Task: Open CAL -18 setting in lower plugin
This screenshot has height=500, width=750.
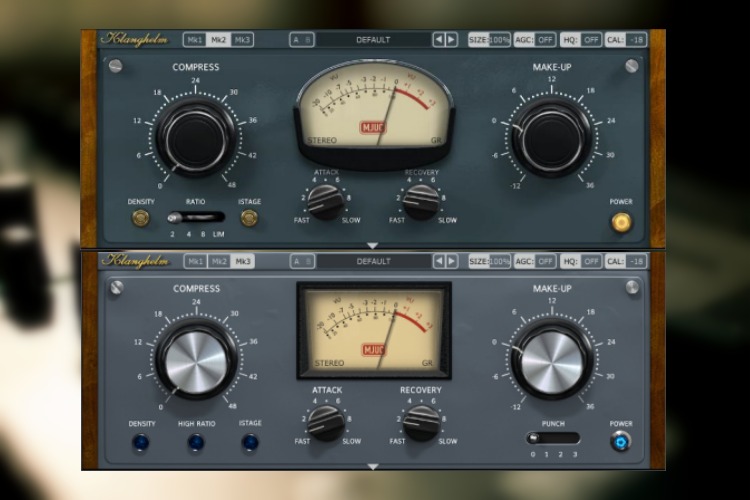Action: pyautogui.click(x=626, y=261)
